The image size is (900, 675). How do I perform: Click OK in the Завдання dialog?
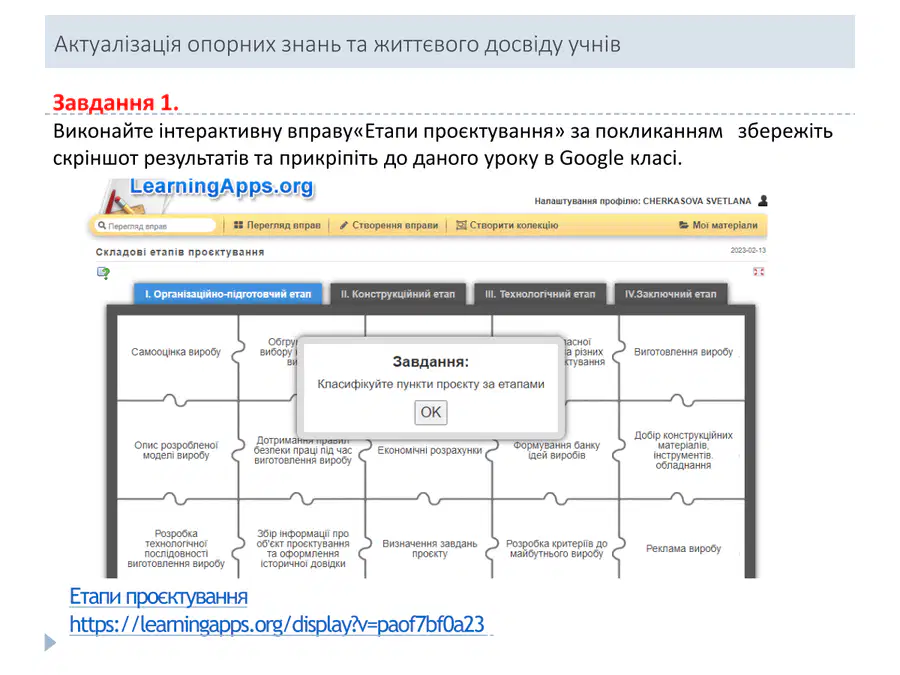point(430,412)
